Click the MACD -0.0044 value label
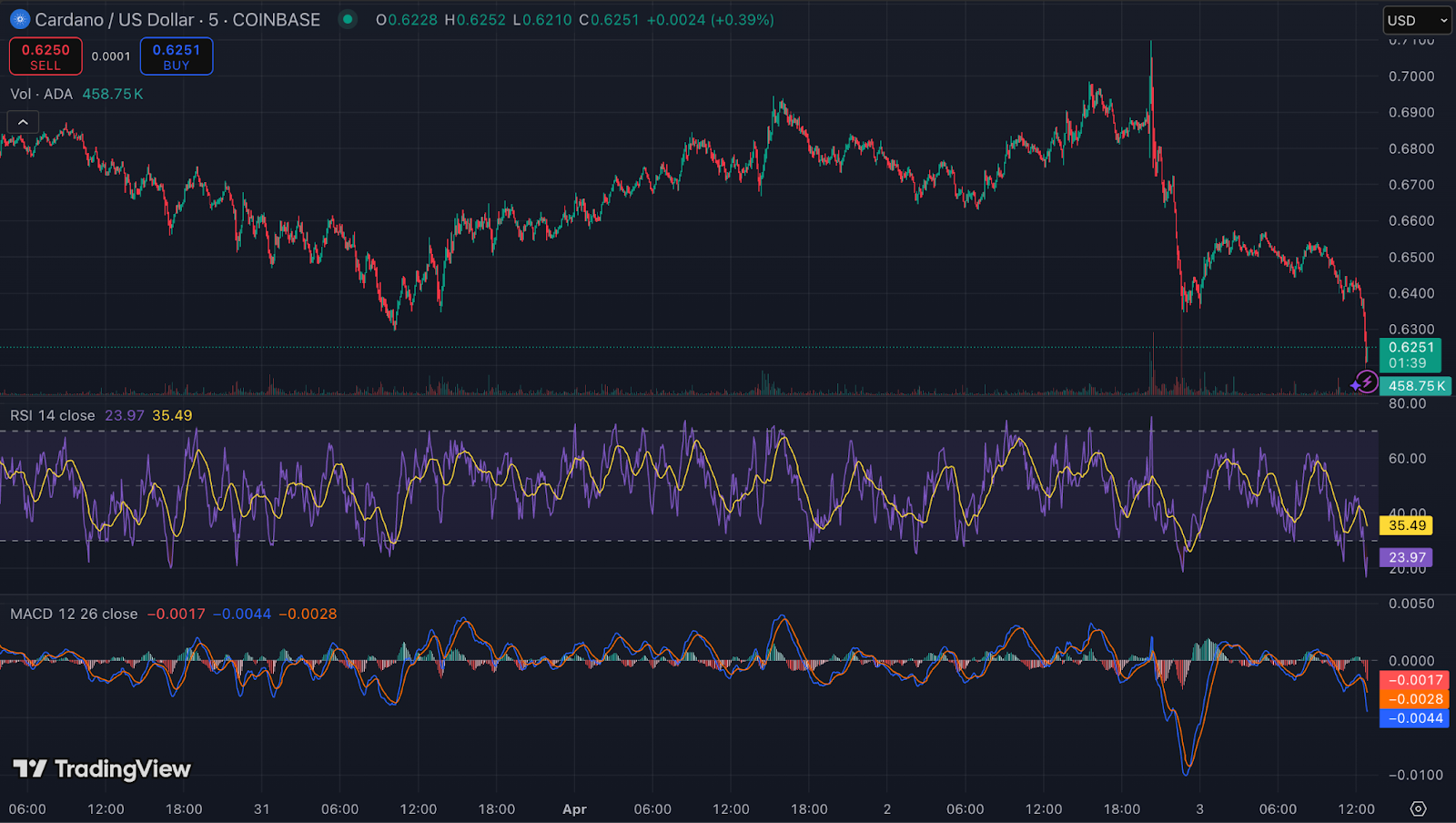The width and height of the screenshot is (1456, 823). click(x=1414, y=718)
